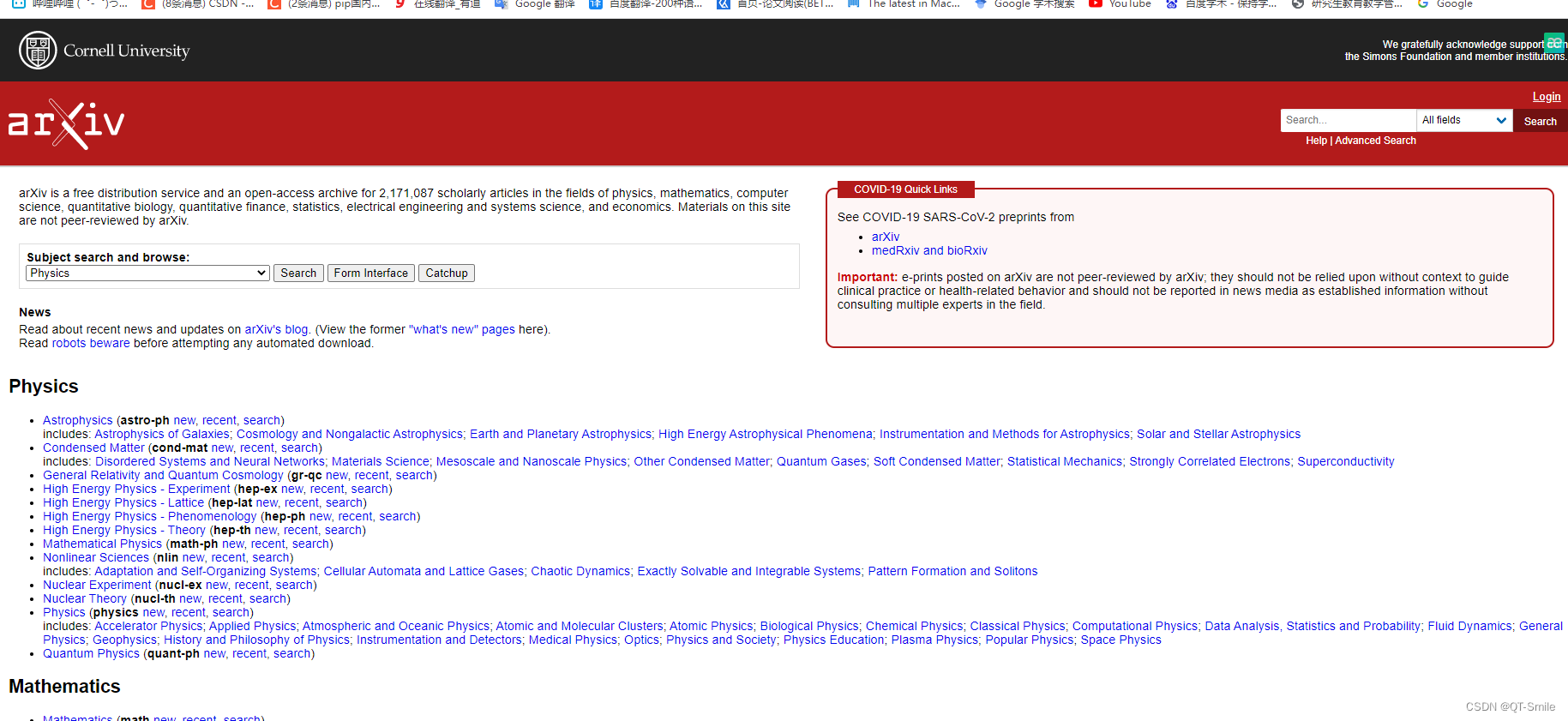This screenshot has width=1568, height=721.
Task: Click the Catchup button
Action: [x=447, y=273]
